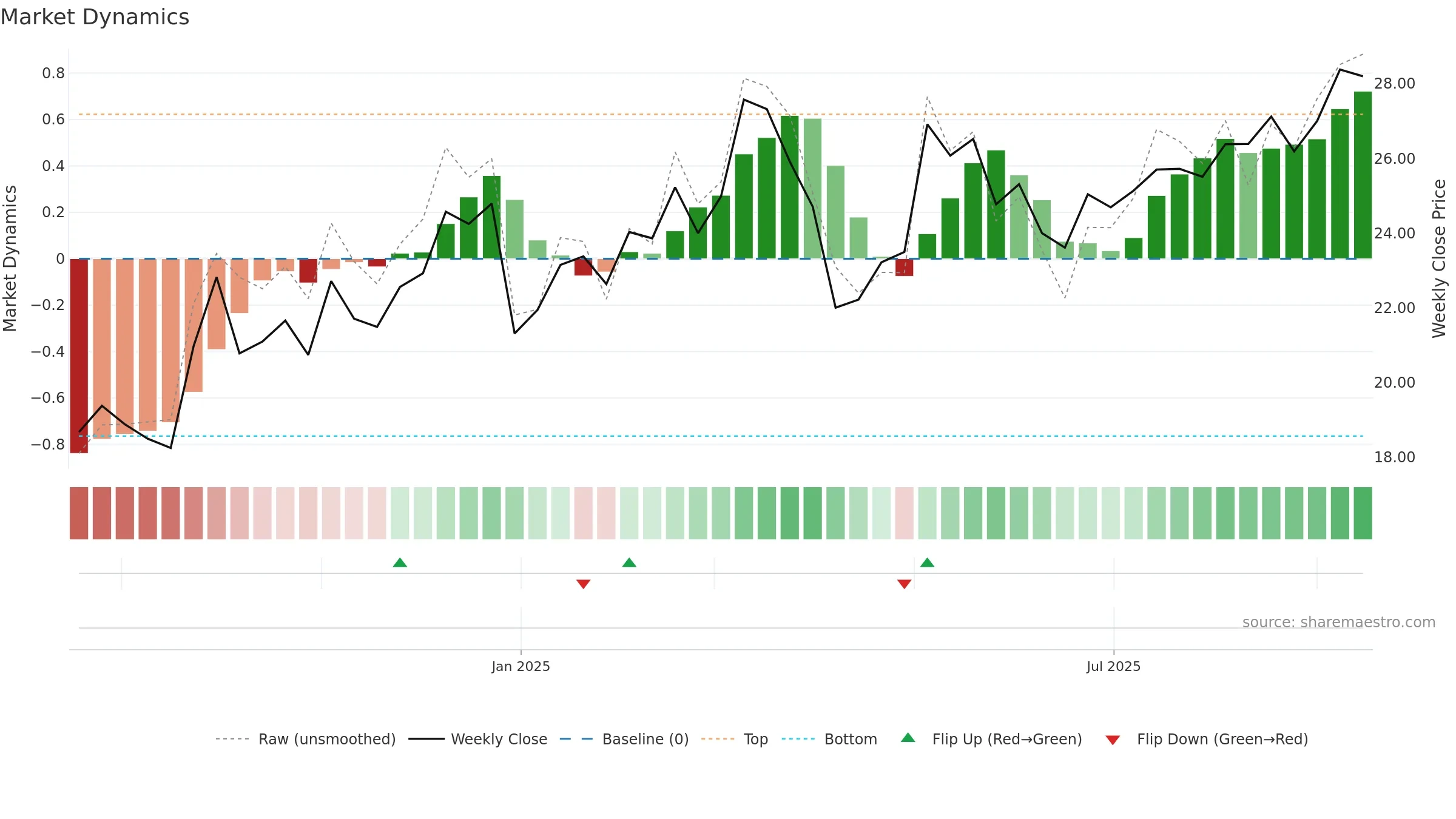This screenshot has width=1456, height=819.
Task: Toggle the Bottom legend entry
Action: pos(829,739)
